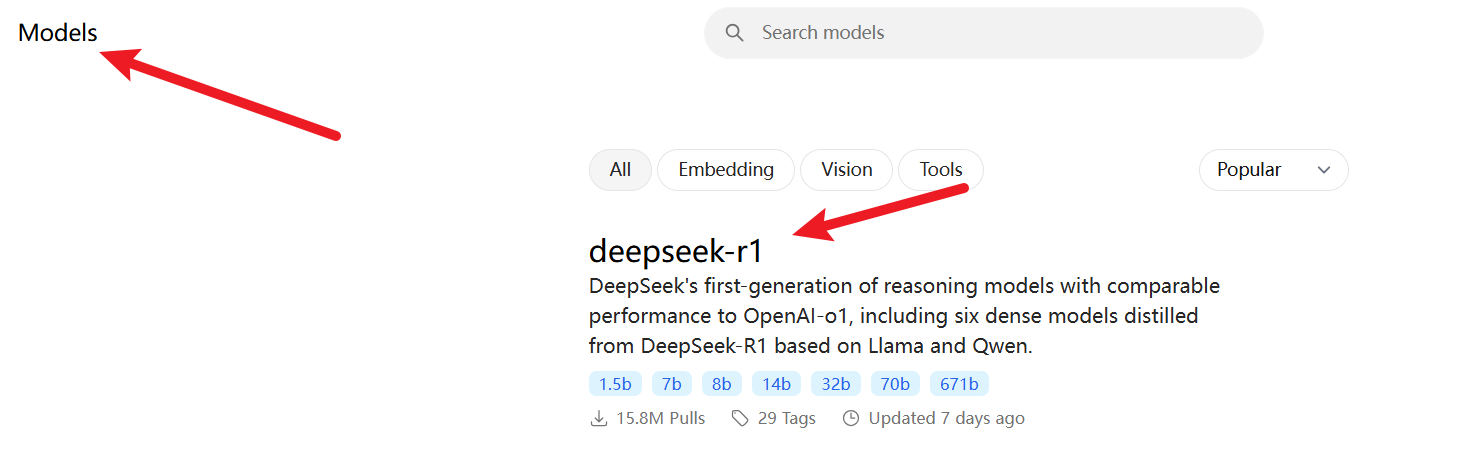Open the deepseek-r1 model page

(x=676, y=250)
